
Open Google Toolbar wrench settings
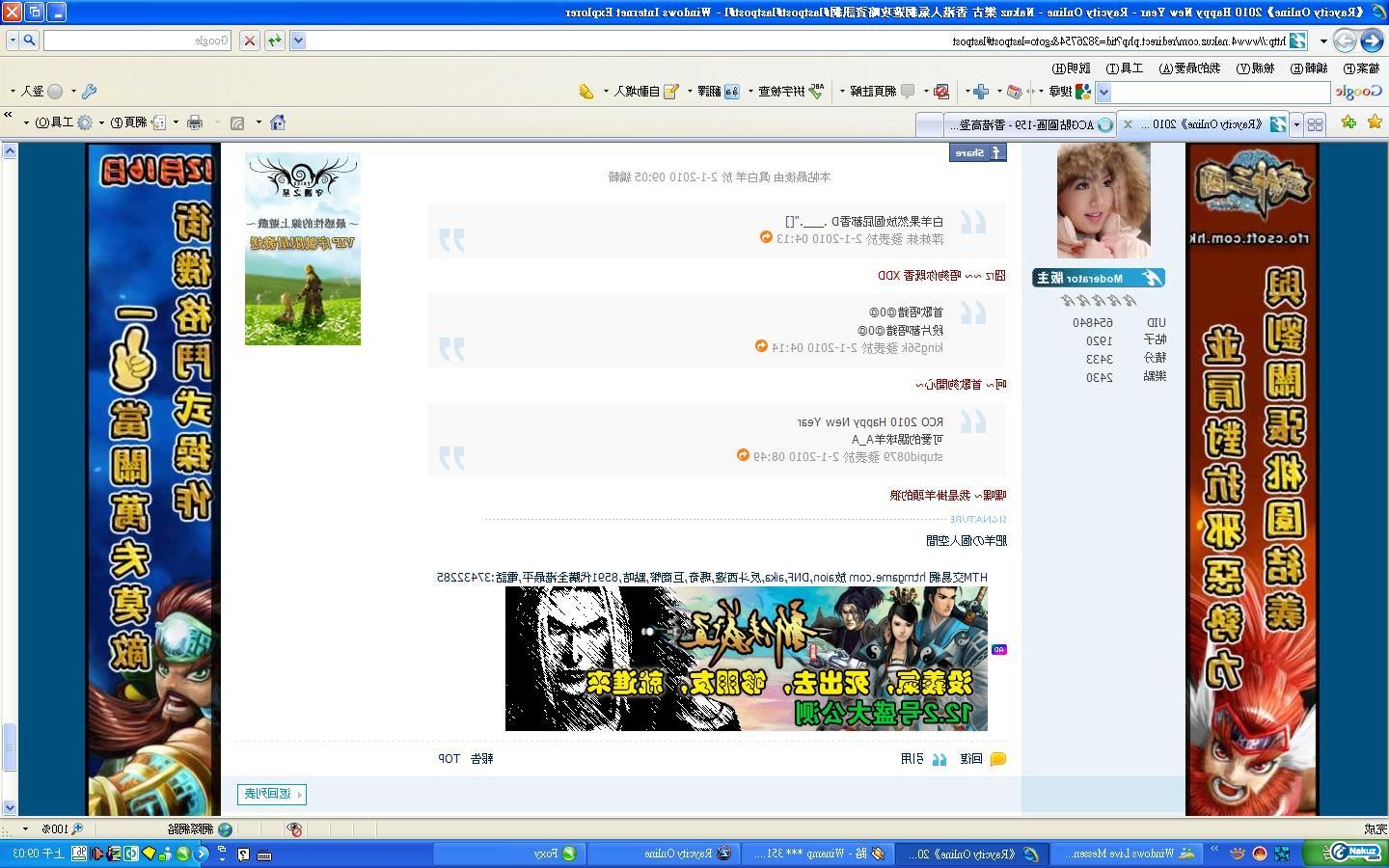point(89,92)
